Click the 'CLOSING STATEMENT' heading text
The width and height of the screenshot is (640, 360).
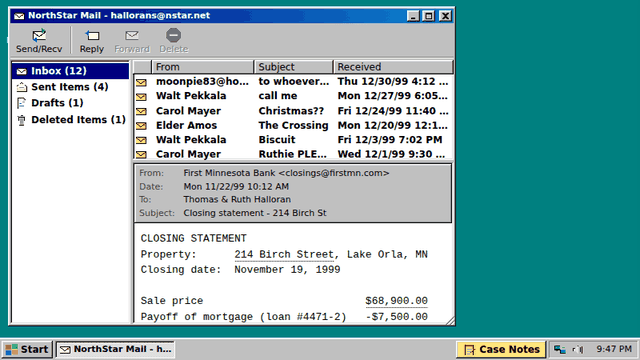click(193, 238)
